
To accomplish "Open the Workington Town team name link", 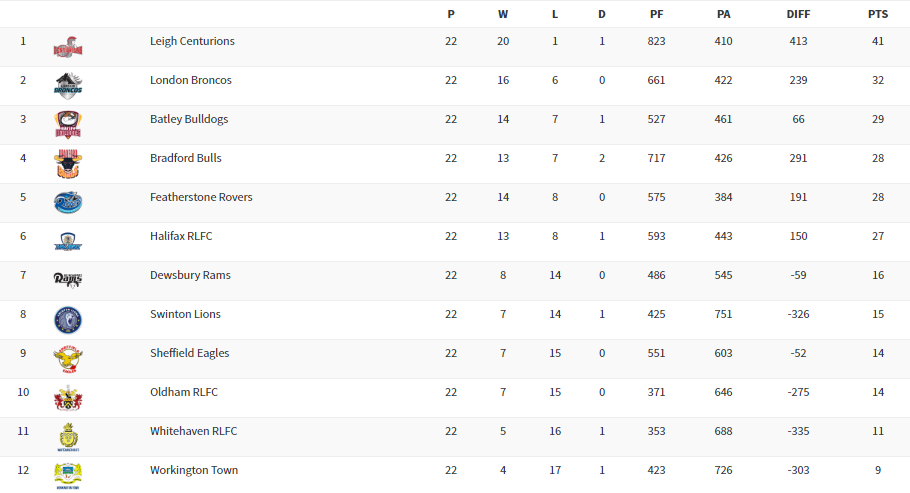I will [x=194, y=471].
